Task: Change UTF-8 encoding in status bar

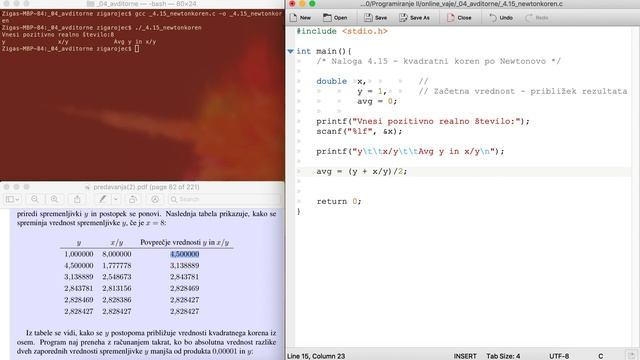Action: coord(559,356)
